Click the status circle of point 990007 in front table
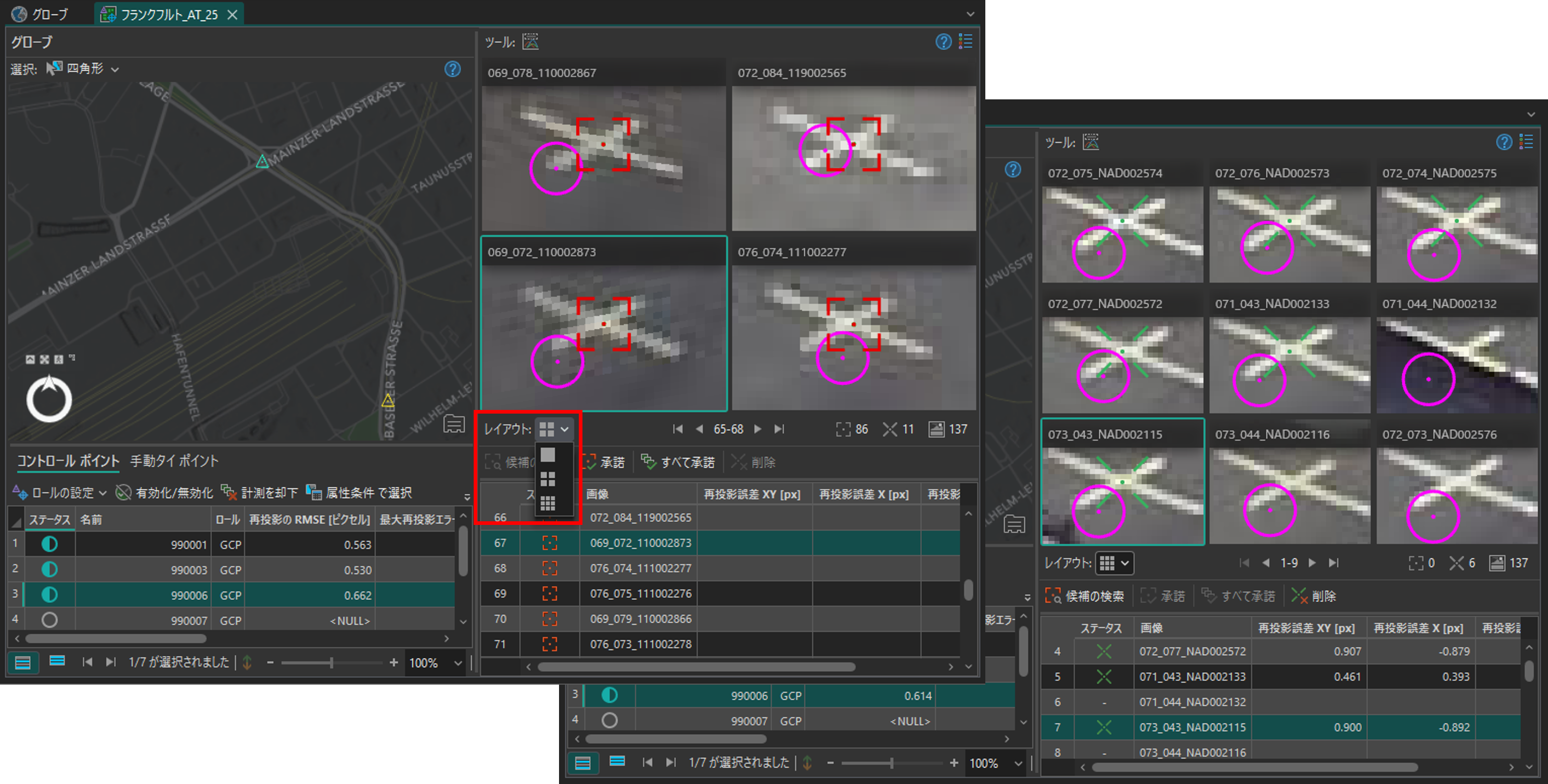1548x784 pixels. [x=49, y=620]
